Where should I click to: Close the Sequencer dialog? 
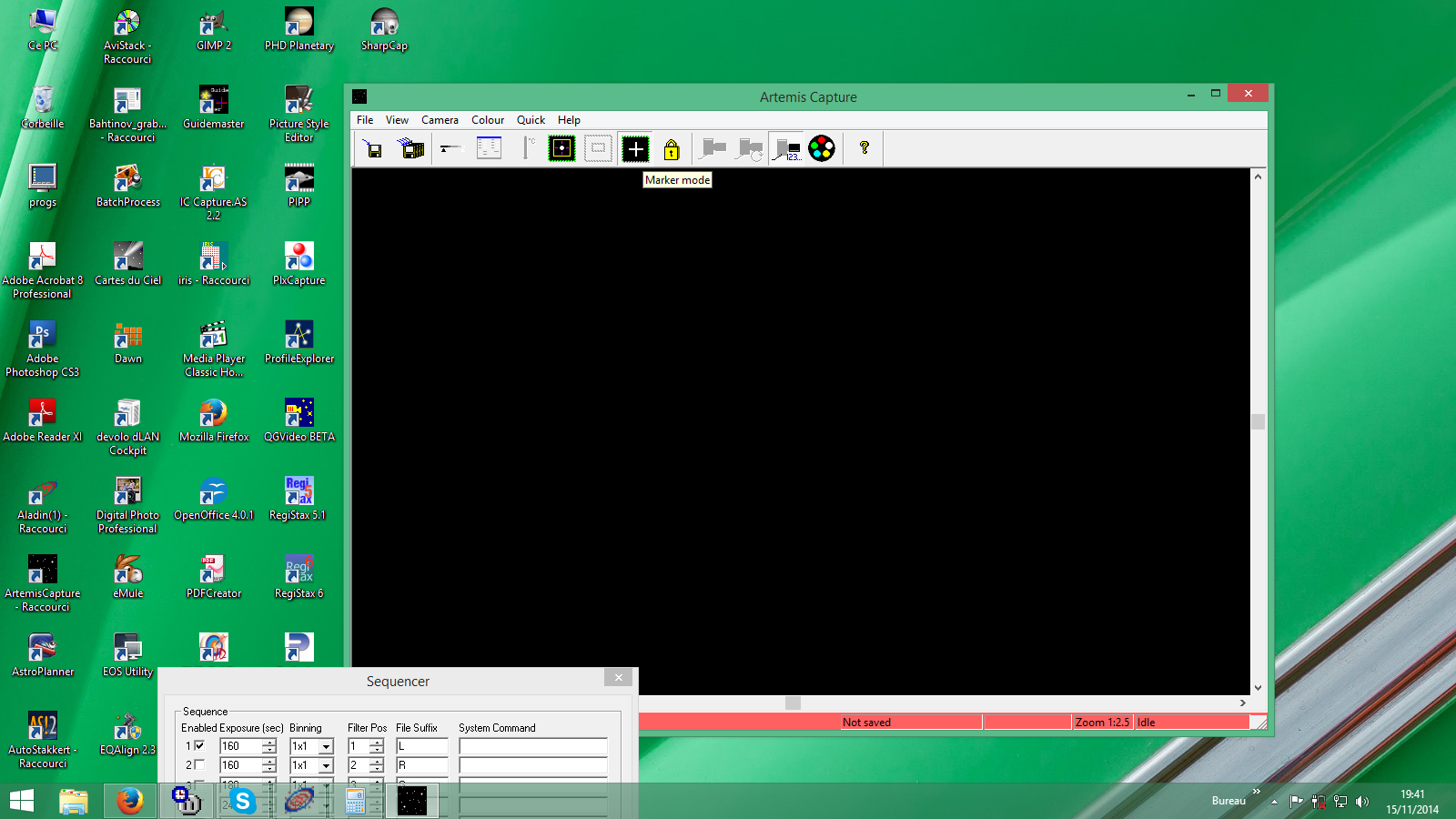pyautogui.click(x=618, y=677)
